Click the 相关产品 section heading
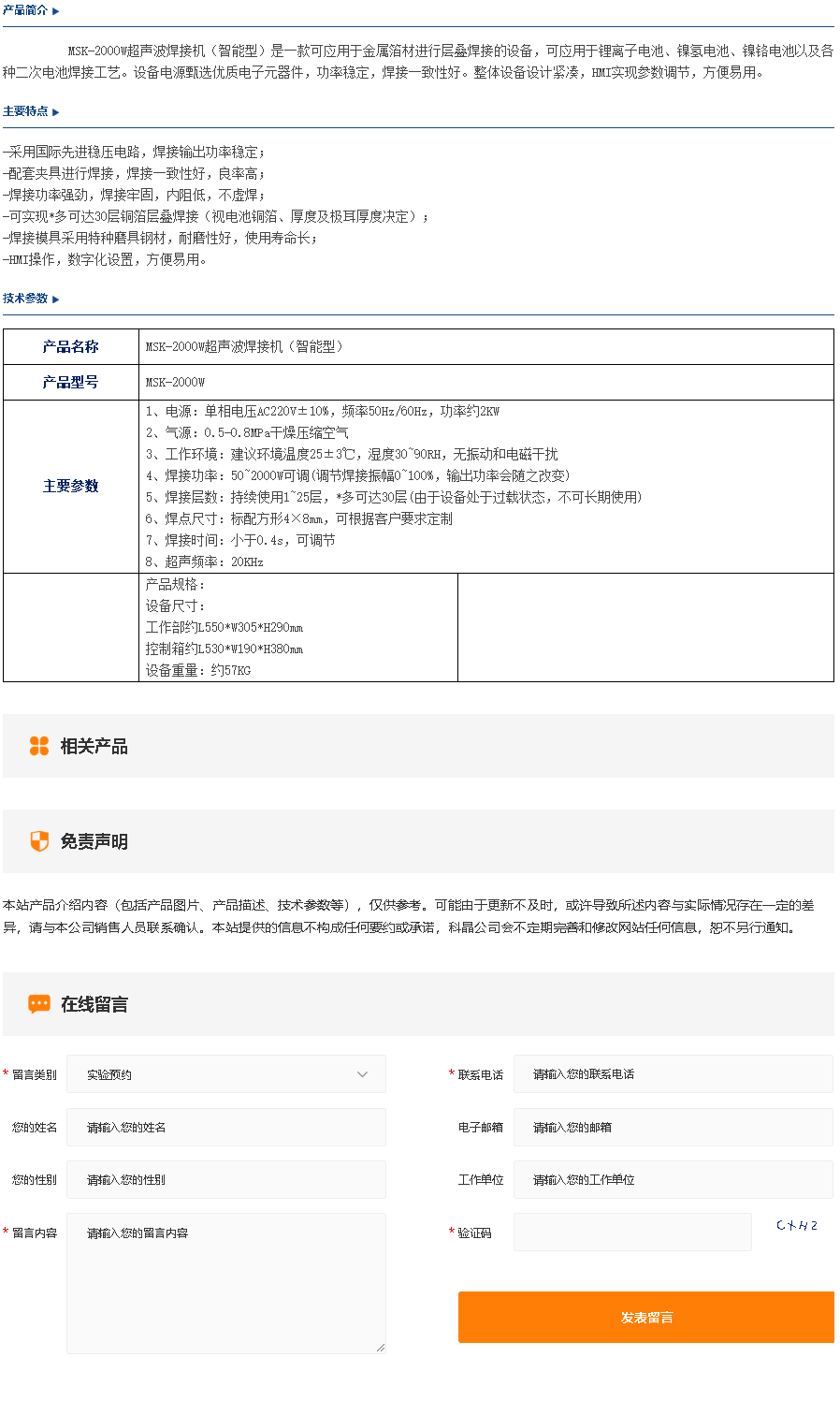Screen dimensions: 840x1415 (94, 746)
